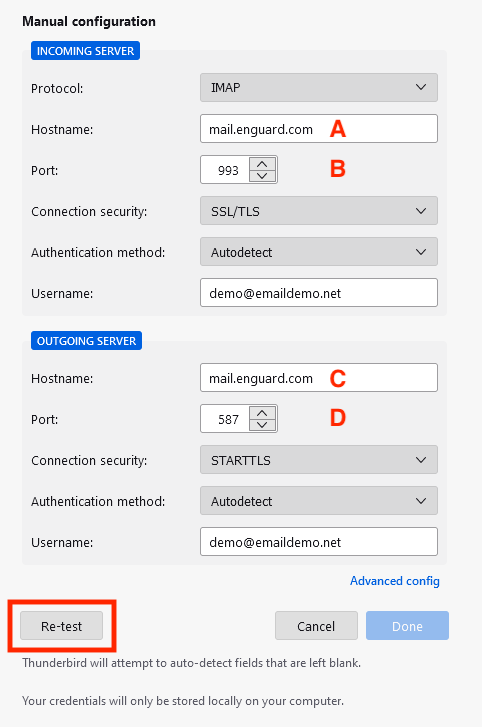This screenshot has height=727, width=482.
Task: Focus the outgoing Username field
Action: [x=319, y=542]
